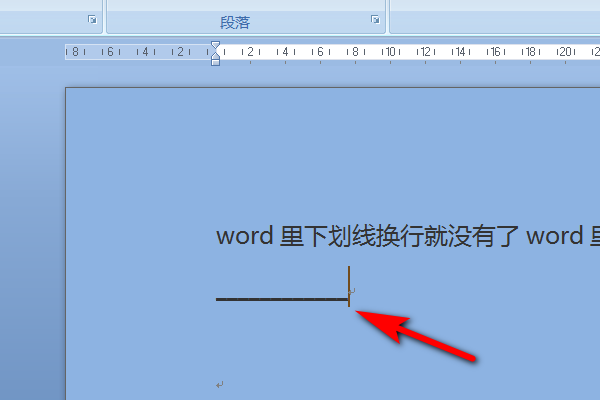The height and width of the screenshot is (400, 600).
Task: Click paragraph mark after underlined blank
Action: (x=352, y=291)
